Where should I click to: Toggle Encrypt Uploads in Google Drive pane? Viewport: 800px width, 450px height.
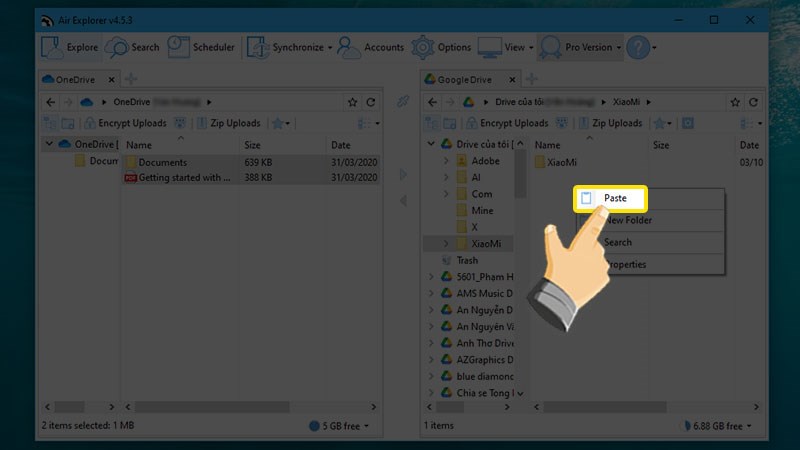pyautogui.click(x=507, y=123)
